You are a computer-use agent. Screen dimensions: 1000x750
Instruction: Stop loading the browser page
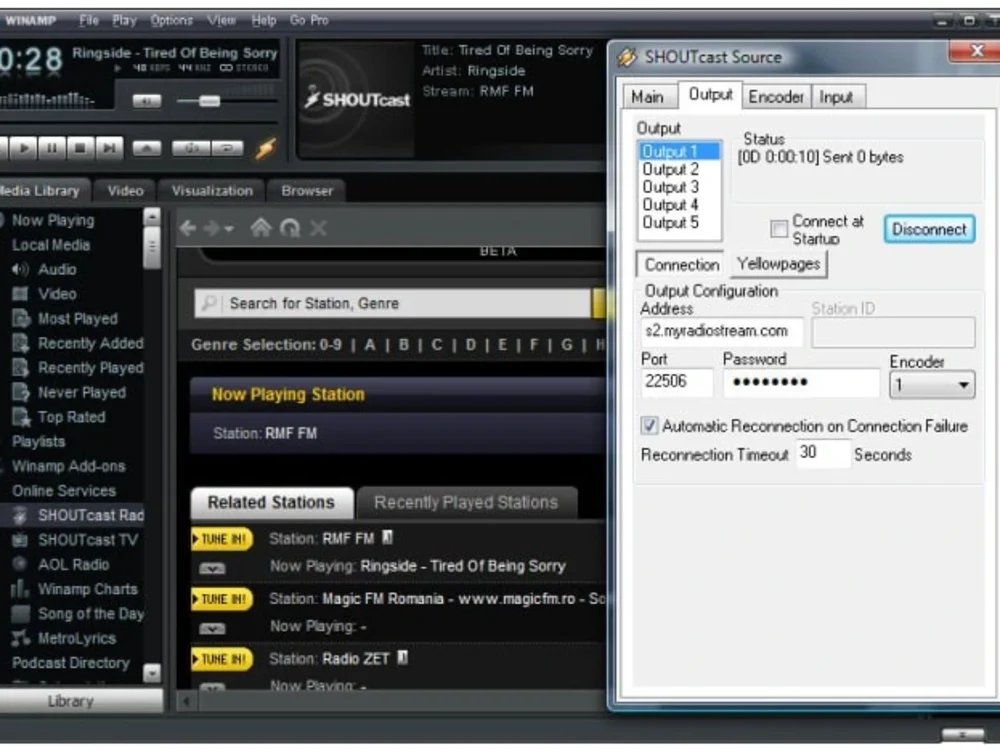click(x=319, y=228)
